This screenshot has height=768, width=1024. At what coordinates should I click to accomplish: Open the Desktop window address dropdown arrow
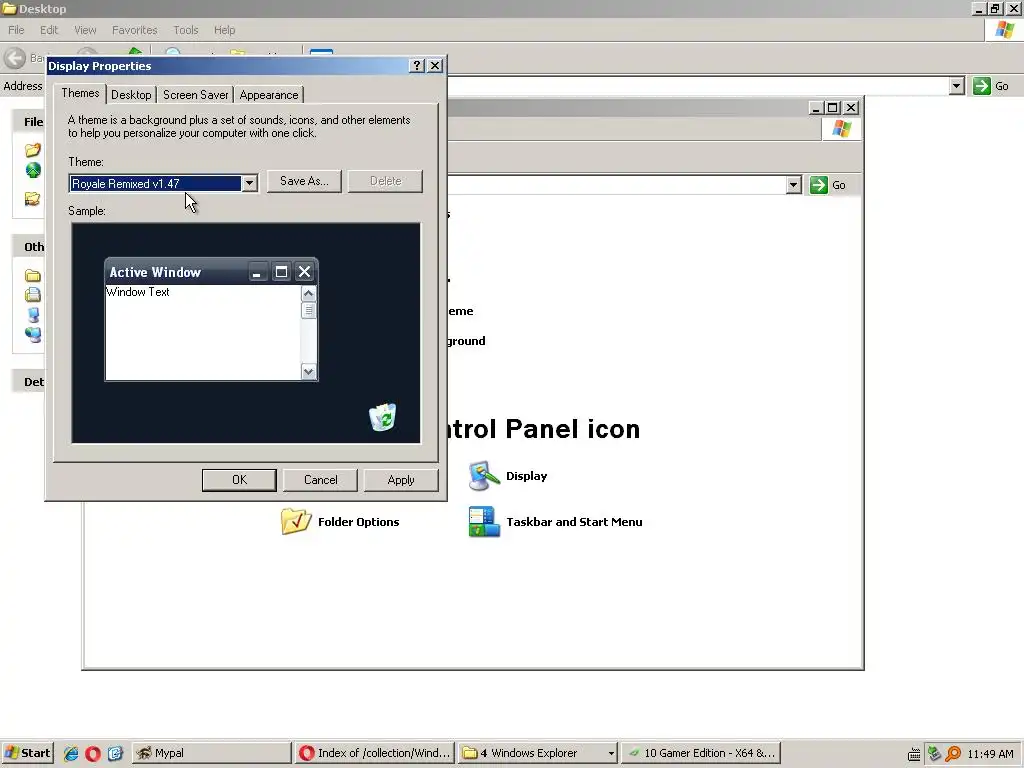tap(957, 86)
